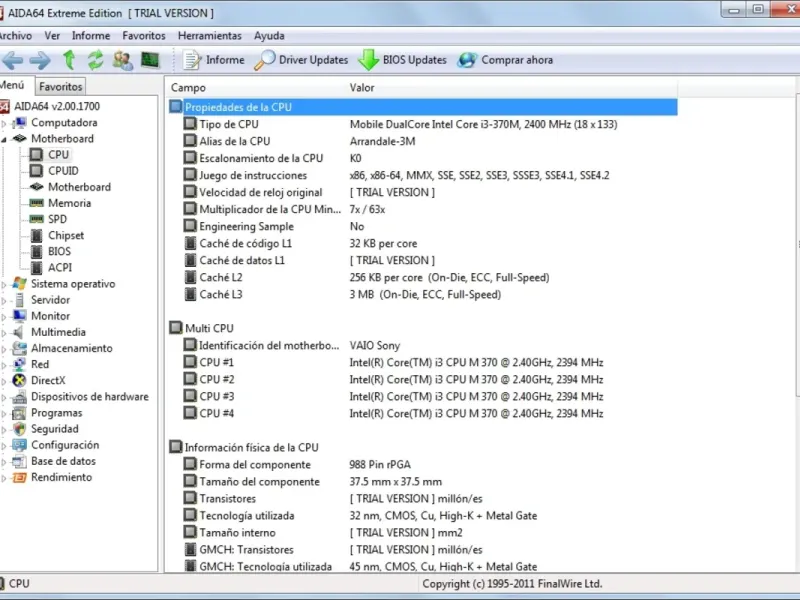Open the green monitor graph icon
Image resolution: width=800 pixels, height=600 pixels.
150,60
